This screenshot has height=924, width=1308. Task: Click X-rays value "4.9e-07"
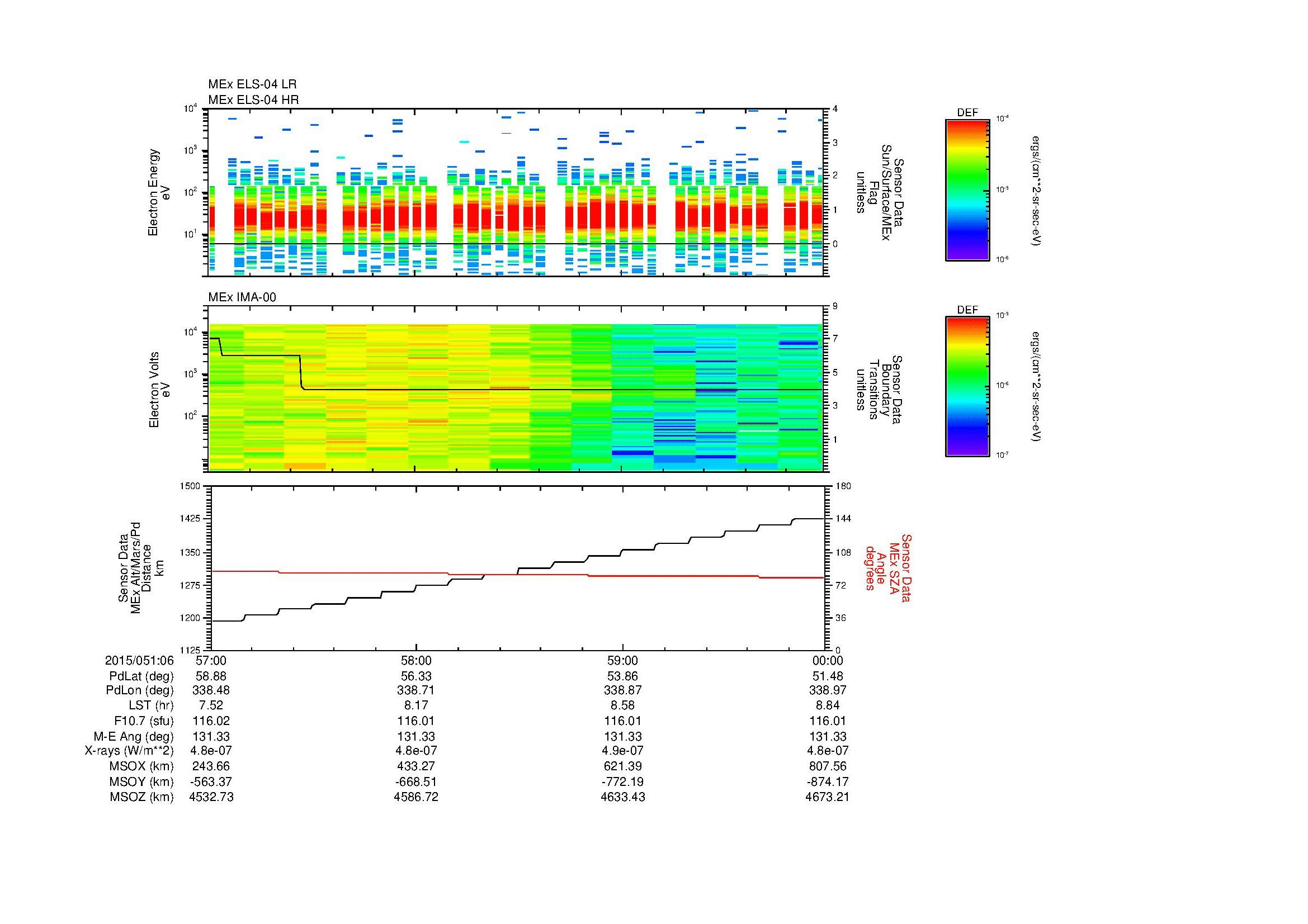click(622, 751)
